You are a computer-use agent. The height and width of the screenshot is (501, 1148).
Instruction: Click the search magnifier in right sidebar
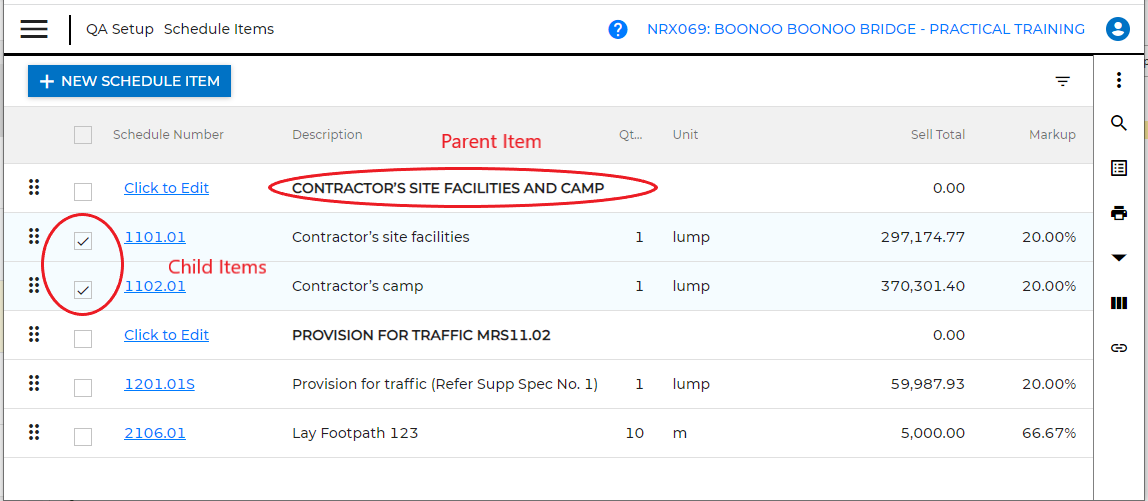coord(1119,123)
